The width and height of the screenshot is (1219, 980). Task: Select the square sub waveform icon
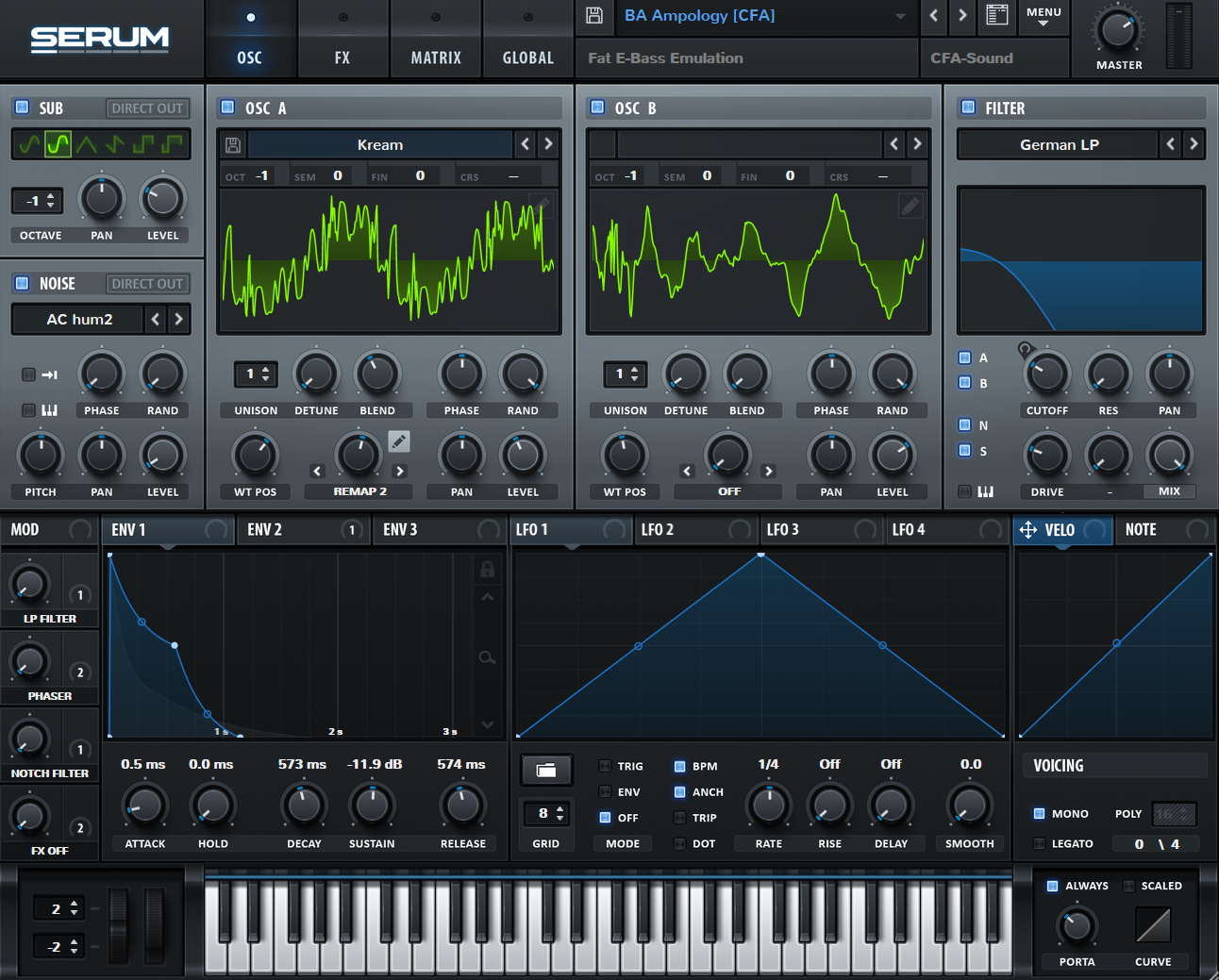click(143, 144)
